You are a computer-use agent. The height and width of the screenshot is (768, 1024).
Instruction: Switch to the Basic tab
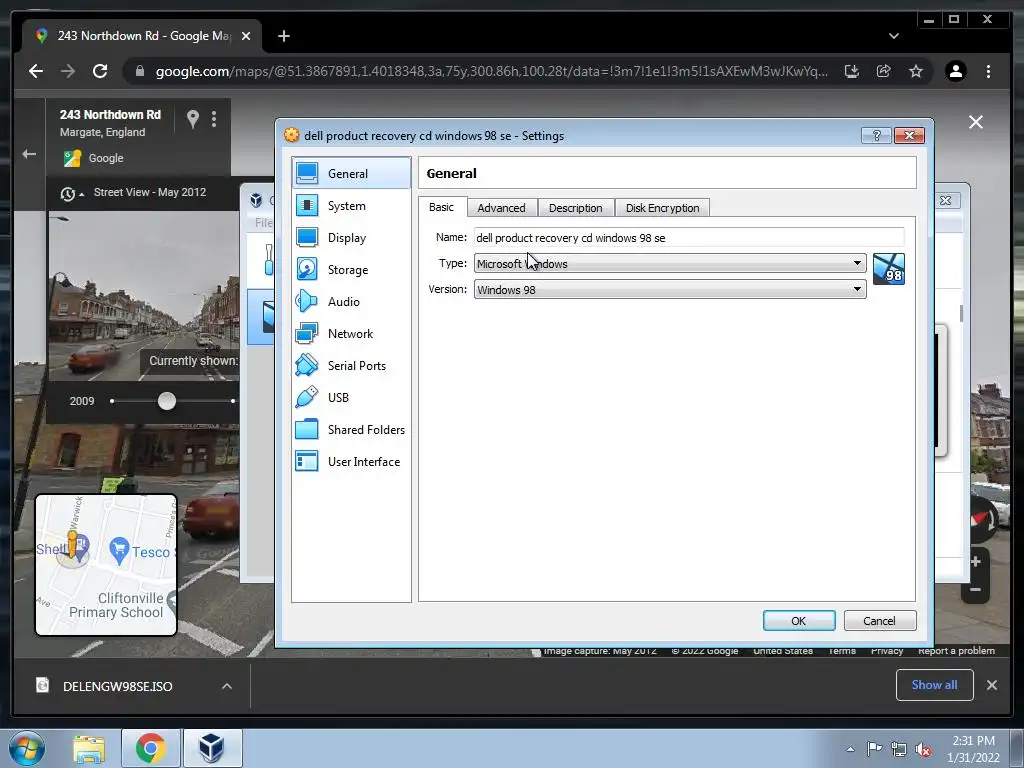(441, 207)
